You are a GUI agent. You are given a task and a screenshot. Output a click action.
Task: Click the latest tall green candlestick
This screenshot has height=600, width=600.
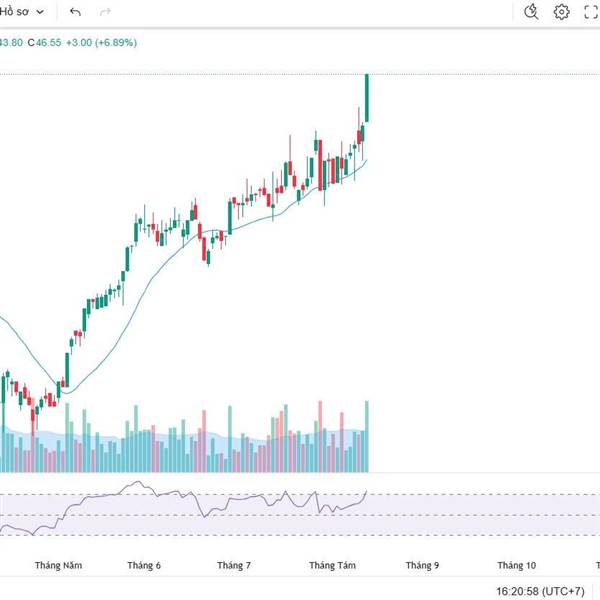coord(367,98)
